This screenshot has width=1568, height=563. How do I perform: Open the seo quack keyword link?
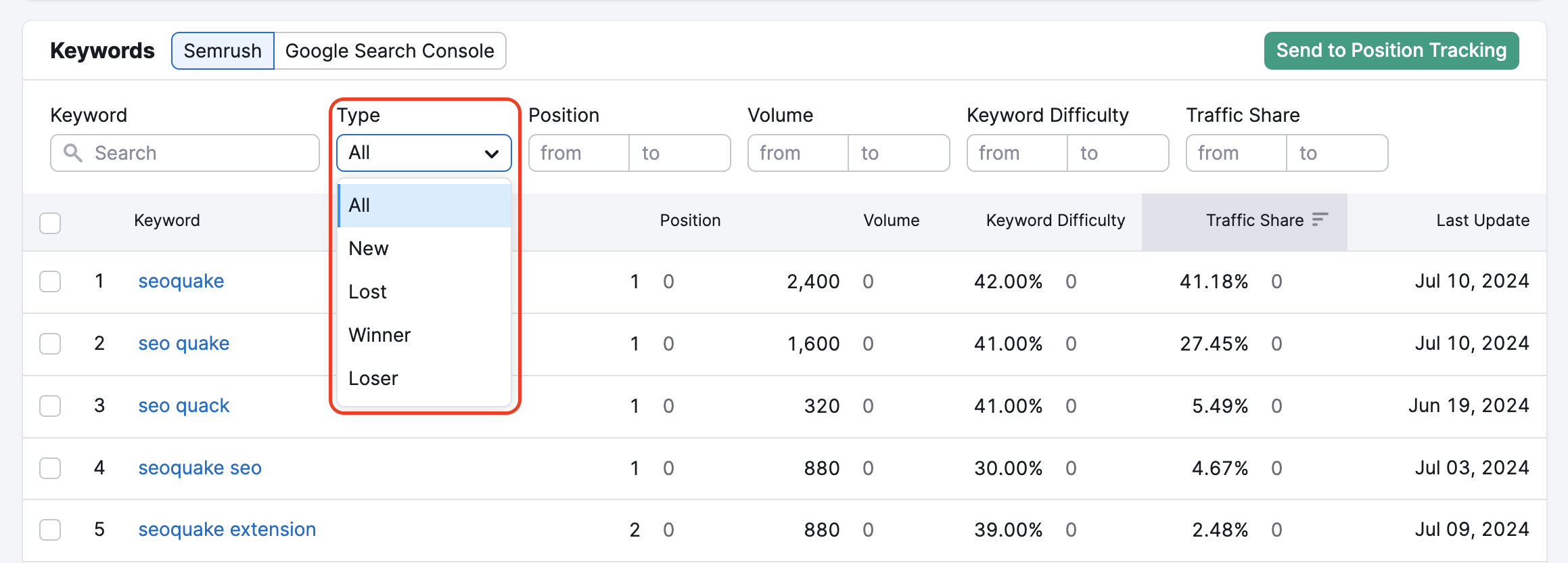pyautogui.click(x=183, y=405)
